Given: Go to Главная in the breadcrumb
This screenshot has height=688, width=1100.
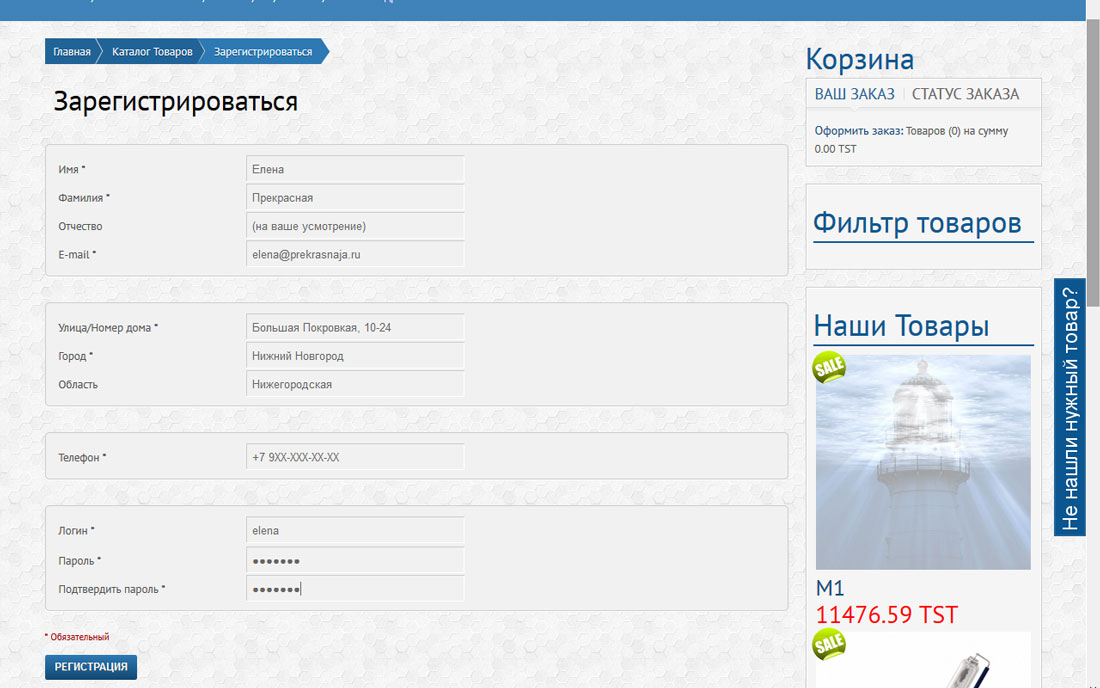Looking at the screenshot, I should tap(72, 51).
